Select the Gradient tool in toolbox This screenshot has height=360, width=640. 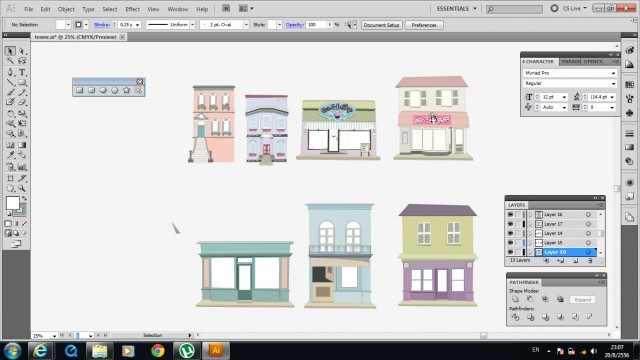pyautogui.click(x=22, y=145)
